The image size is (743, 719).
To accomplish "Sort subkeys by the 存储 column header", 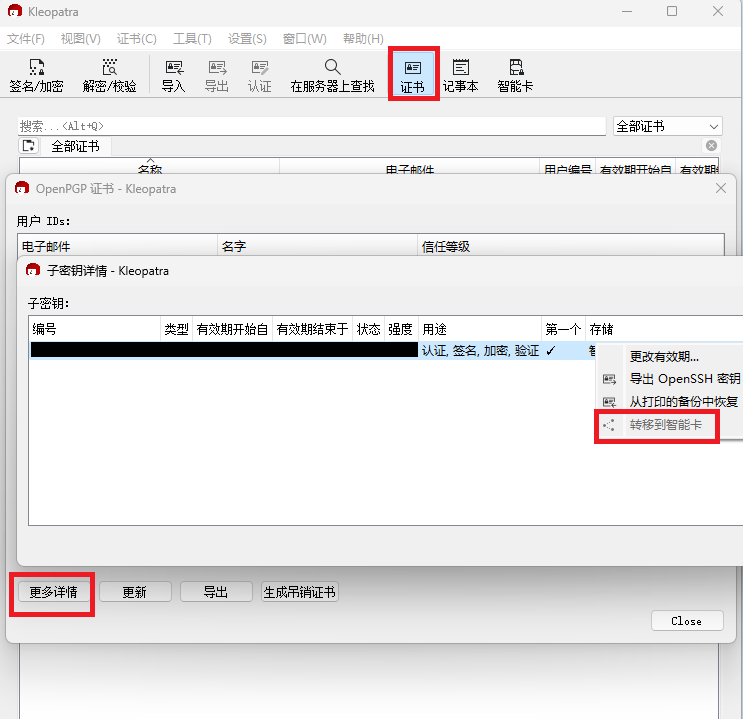I will (x=664, y=329).
